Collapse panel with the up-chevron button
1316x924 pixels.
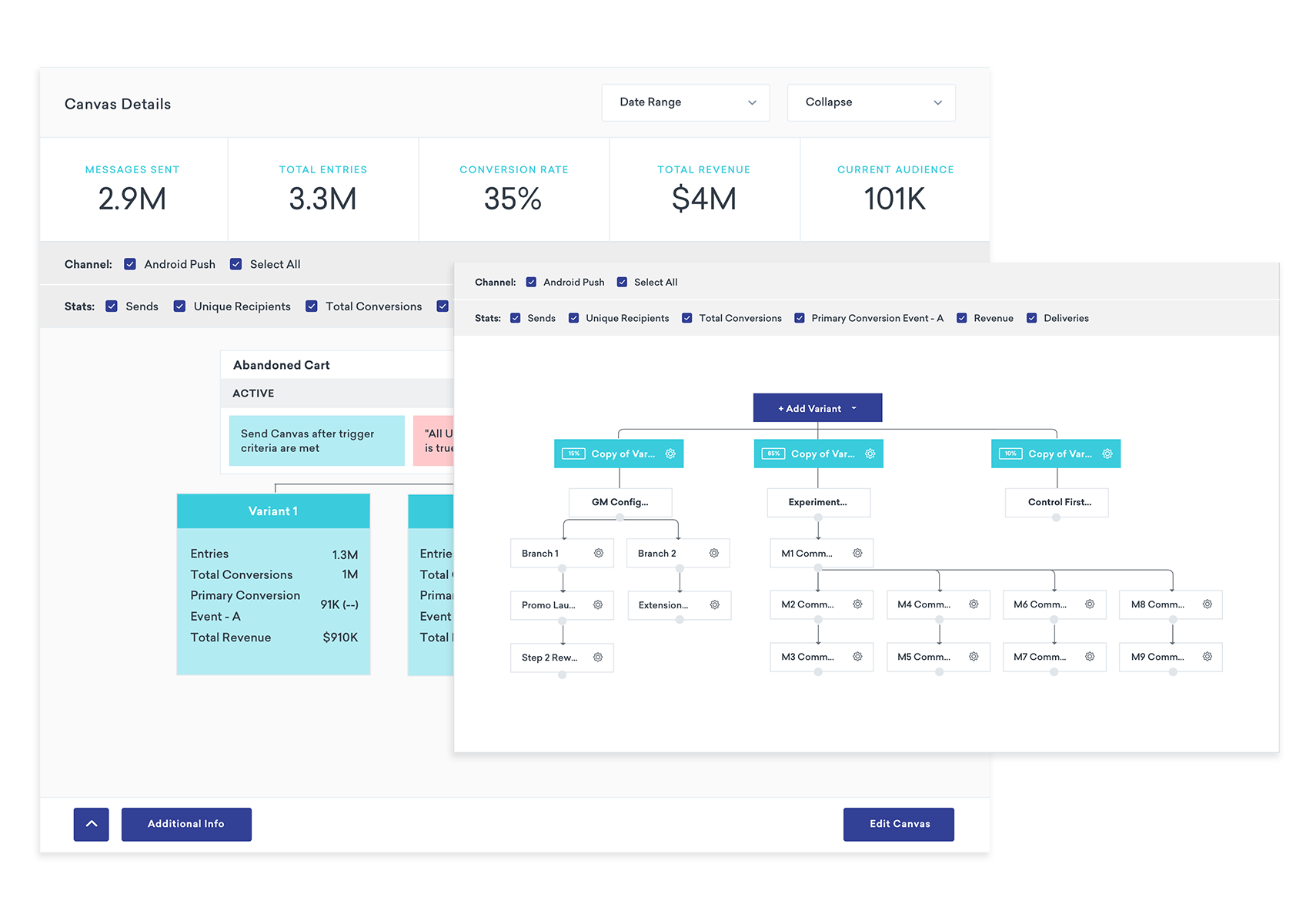(92, 824)
